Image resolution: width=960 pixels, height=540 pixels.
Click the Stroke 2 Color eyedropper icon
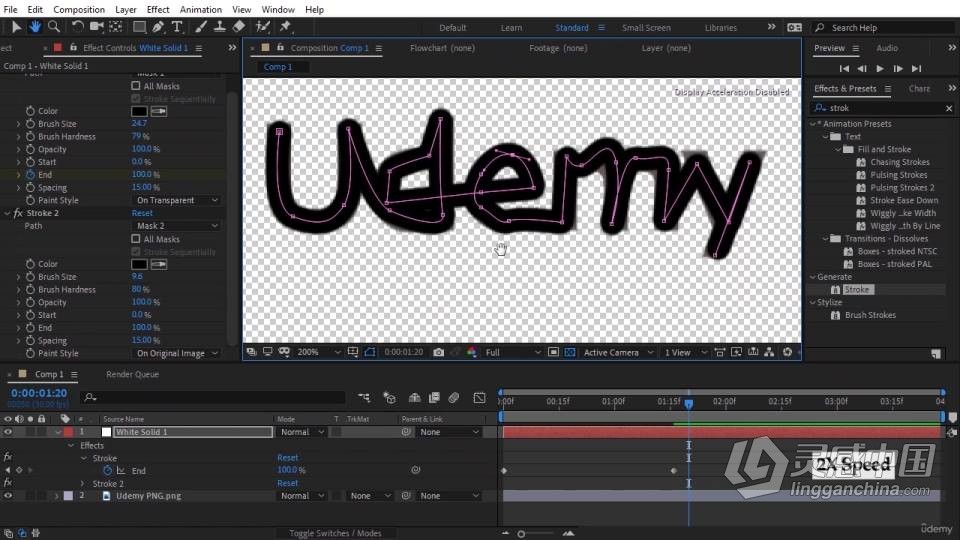(x=159, y=264)
